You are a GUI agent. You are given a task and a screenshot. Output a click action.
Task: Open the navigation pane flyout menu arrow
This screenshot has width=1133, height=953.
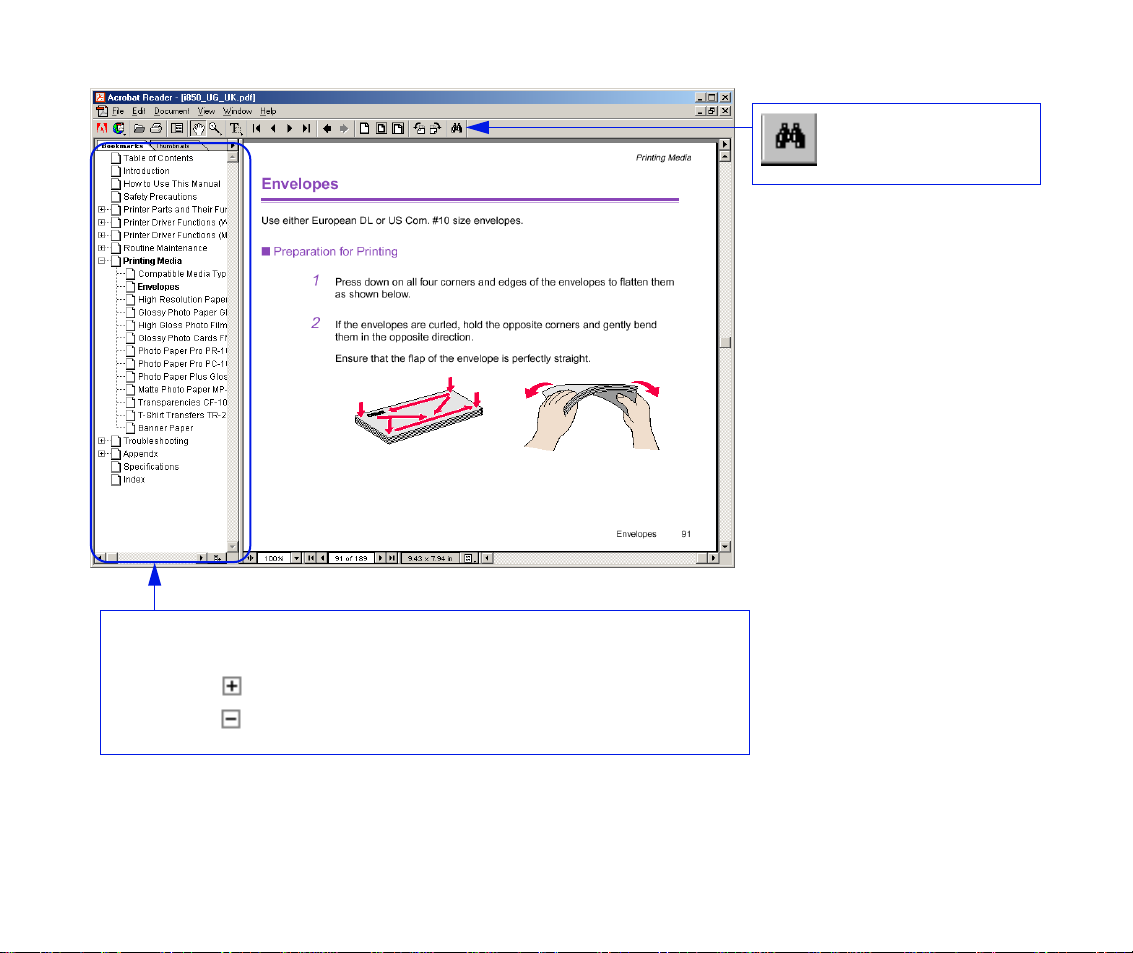click(232, 146)
